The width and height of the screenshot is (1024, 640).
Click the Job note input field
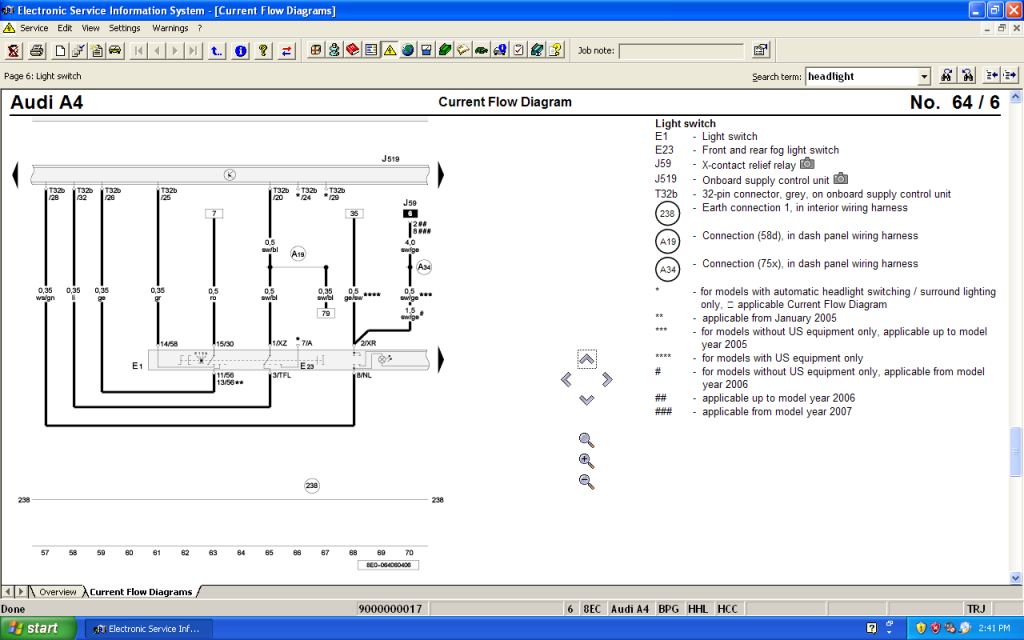coord(681,51)
